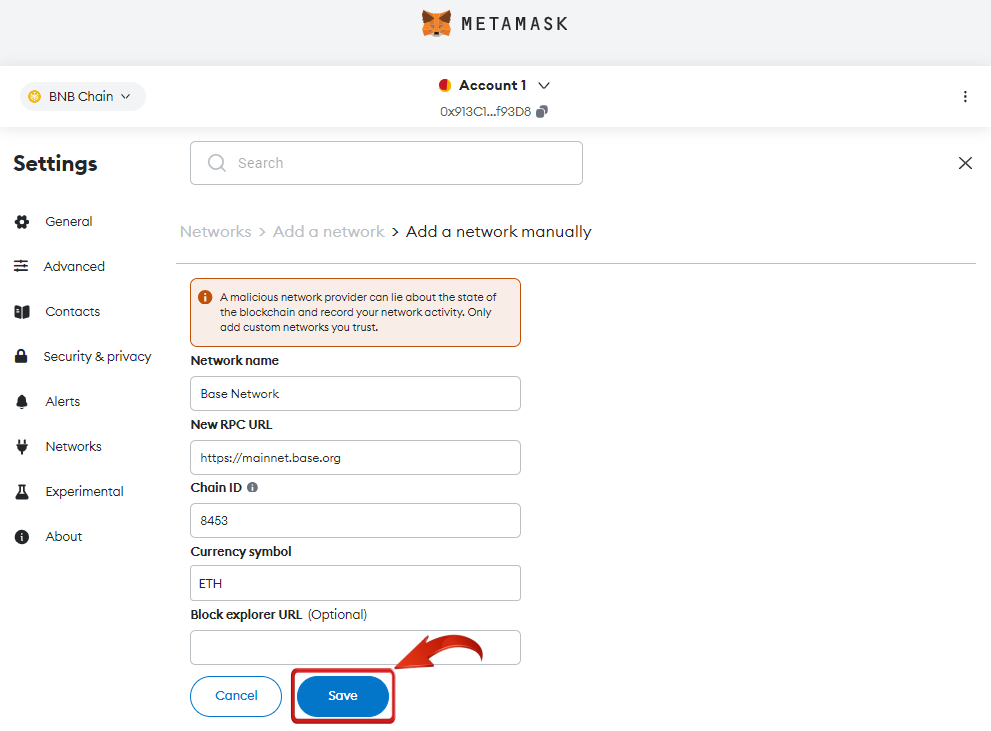Close the Settings page
991x731 pixels.
pyautogui.click(x=965, y=163)
